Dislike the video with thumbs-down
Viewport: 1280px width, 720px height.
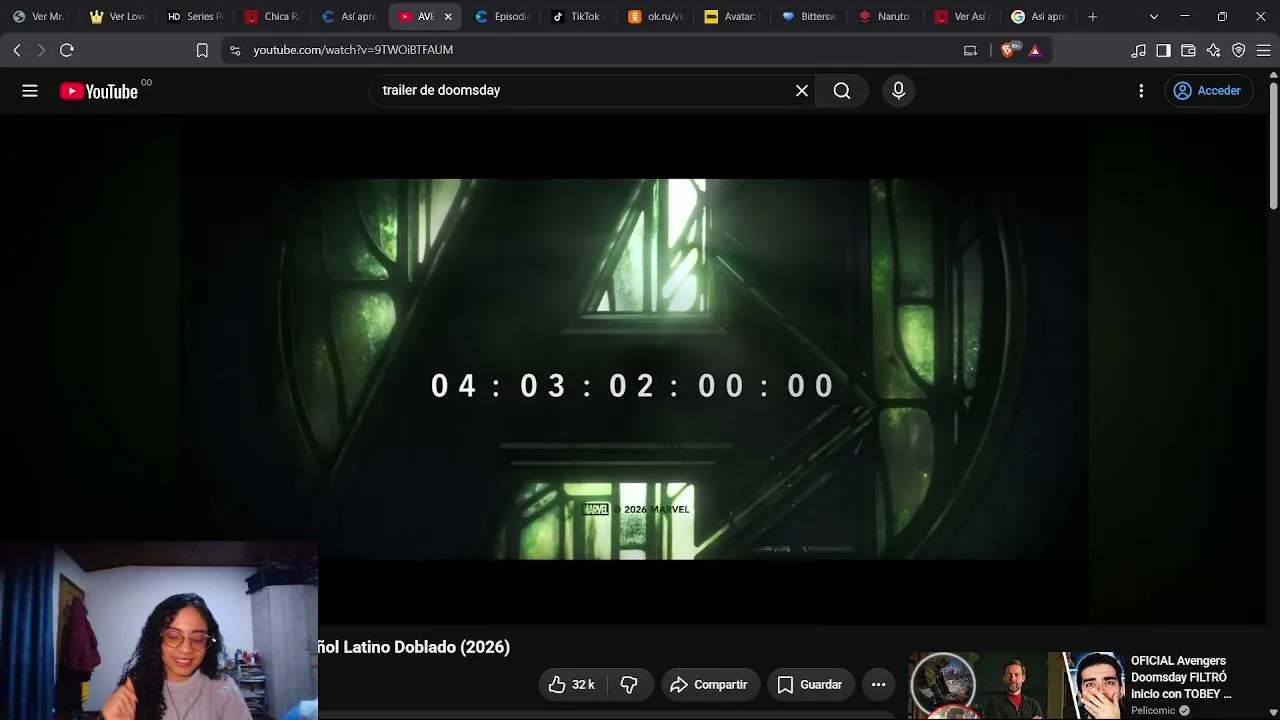(629, 685)
